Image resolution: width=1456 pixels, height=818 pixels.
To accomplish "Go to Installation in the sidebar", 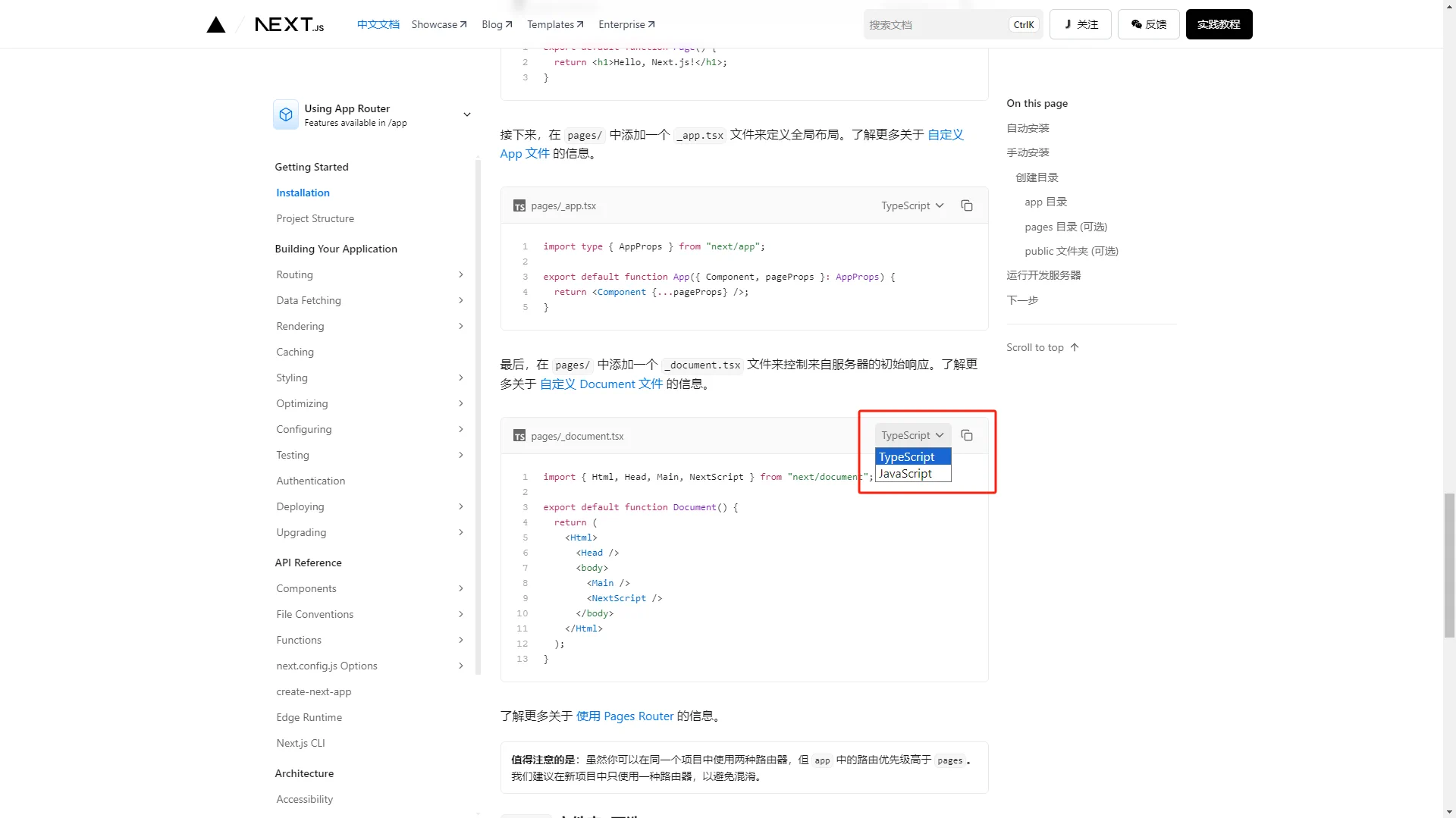I will coord(303,193).
